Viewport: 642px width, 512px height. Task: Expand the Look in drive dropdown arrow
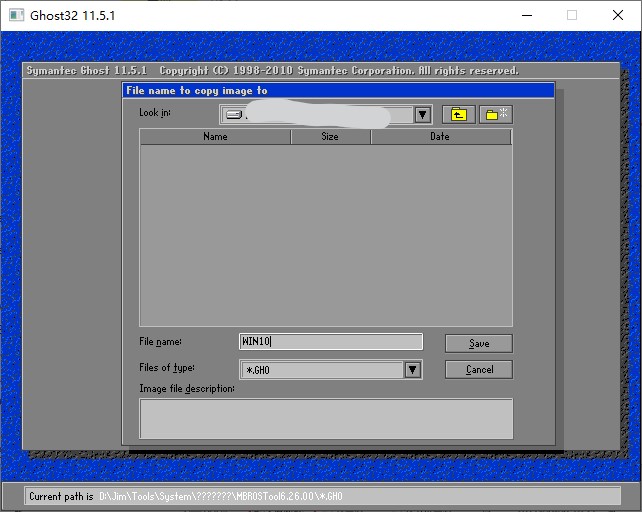422,115
